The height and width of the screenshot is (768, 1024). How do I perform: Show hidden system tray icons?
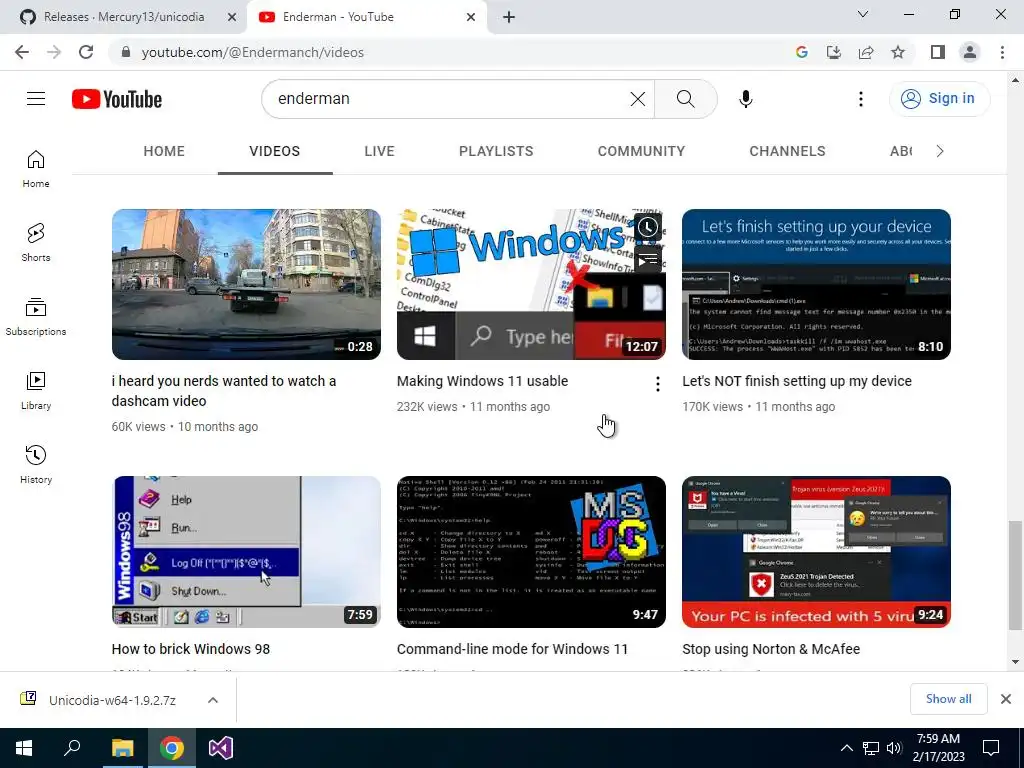click(x=846, y=748)
